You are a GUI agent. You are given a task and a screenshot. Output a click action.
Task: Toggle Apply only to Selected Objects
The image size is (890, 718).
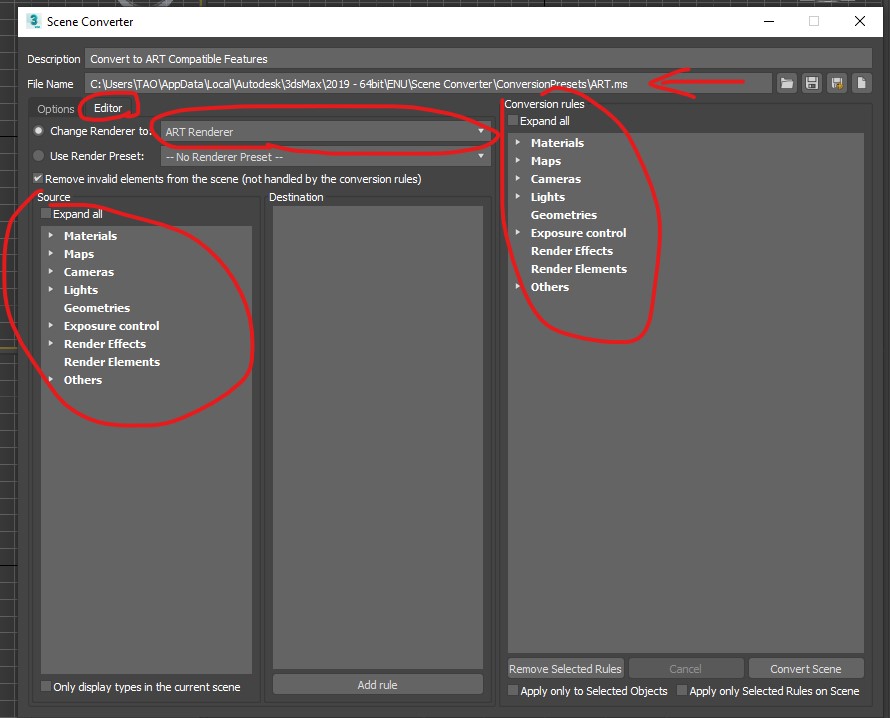click(x=513, y=691)
